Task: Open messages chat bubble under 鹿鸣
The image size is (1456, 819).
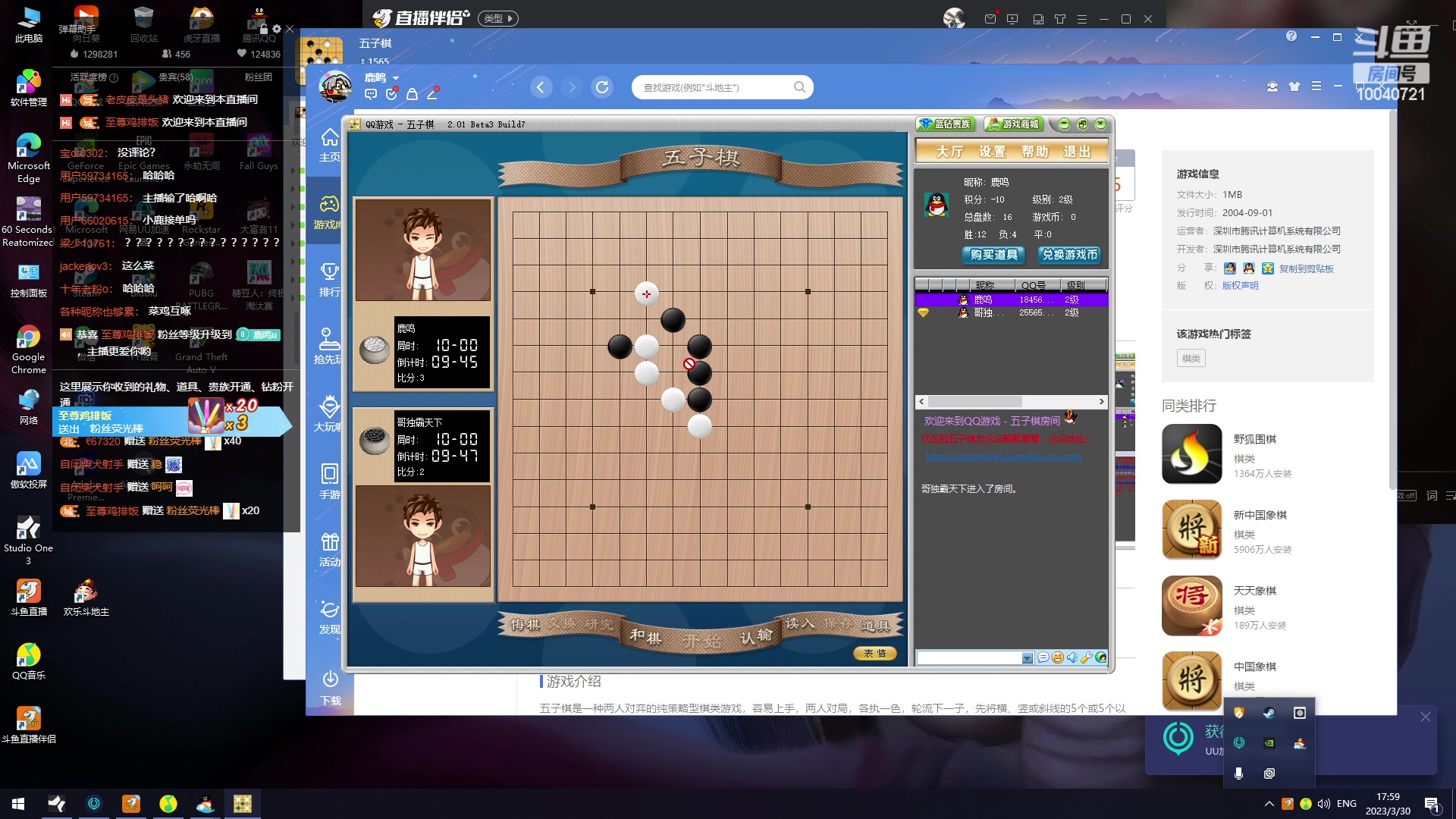Action: 371,94
